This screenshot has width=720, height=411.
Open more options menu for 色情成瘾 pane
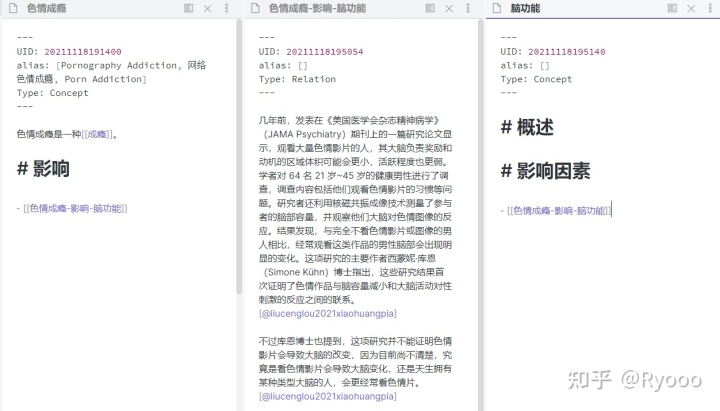(x=226, y=8)
